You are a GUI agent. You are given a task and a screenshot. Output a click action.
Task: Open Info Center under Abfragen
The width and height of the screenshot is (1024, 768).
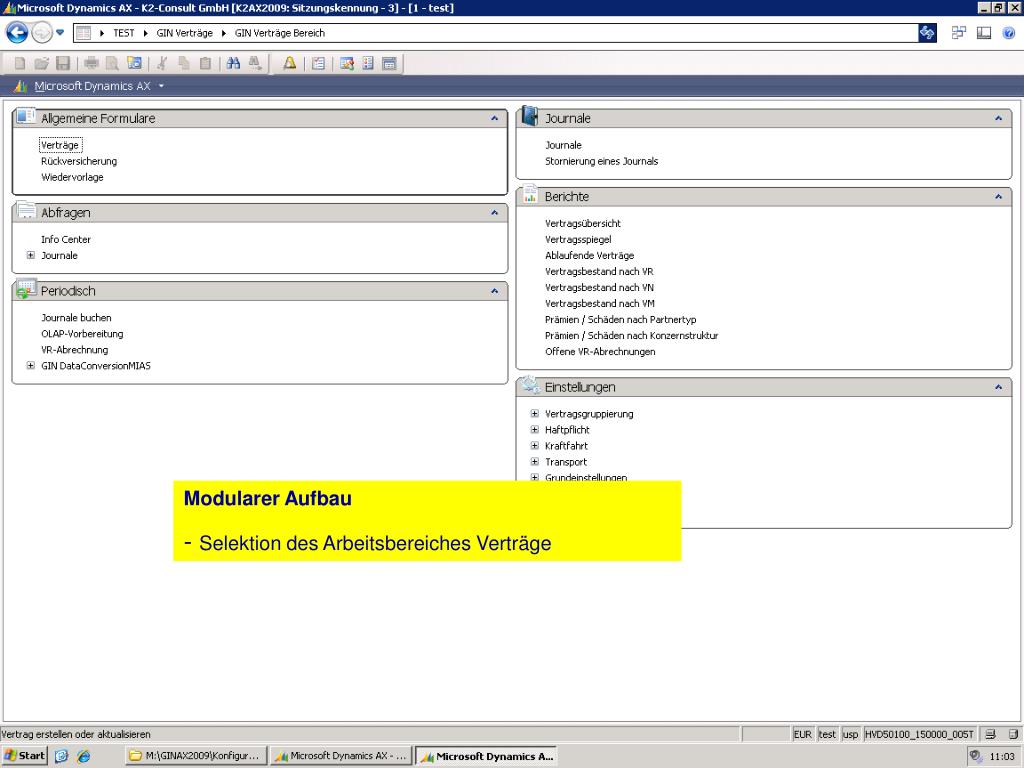(x=66, y=240)
